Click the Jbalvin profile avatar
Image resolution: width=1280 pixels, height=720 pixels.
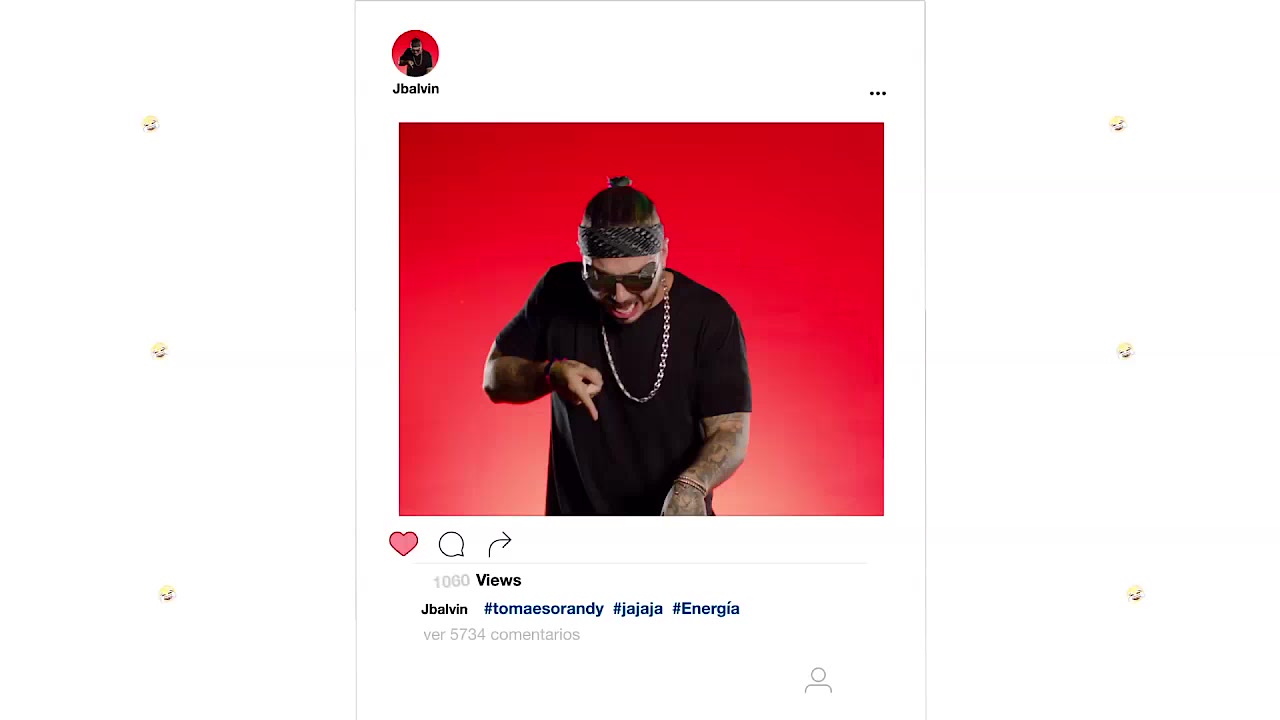tap(415, 53)
